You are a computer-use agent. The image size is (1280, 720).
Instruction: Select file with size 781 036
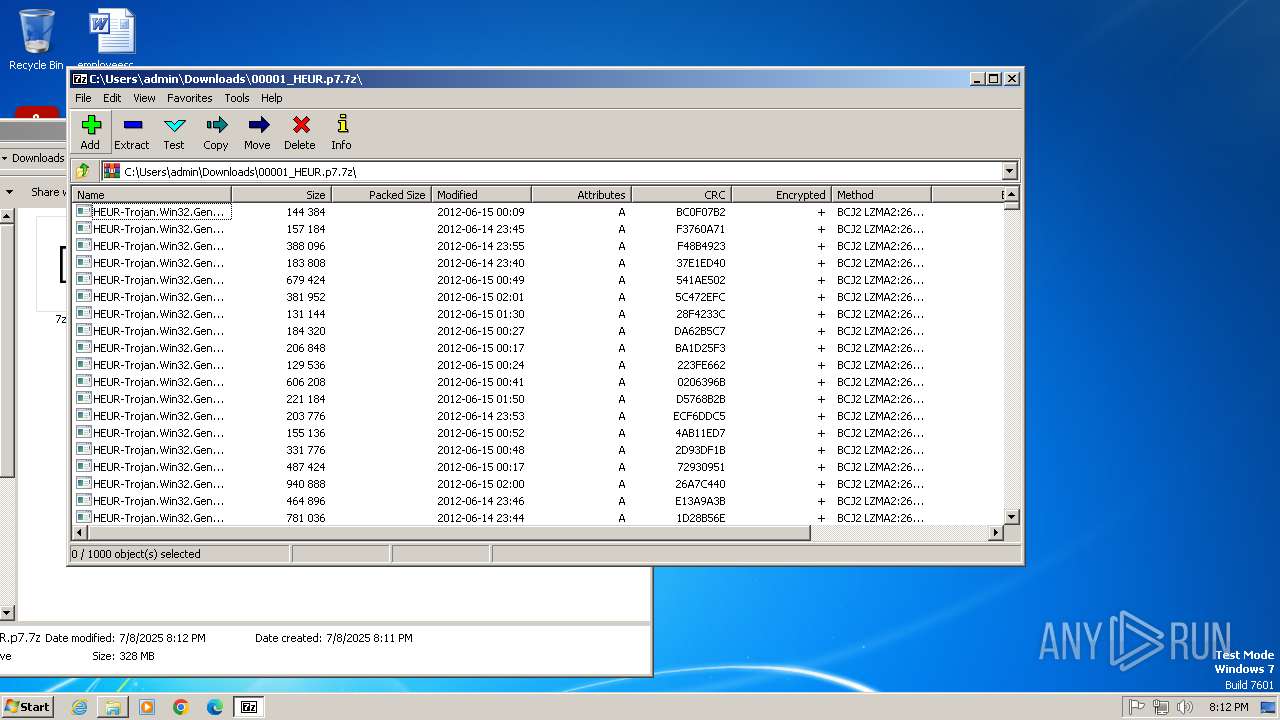click(538, 518)
